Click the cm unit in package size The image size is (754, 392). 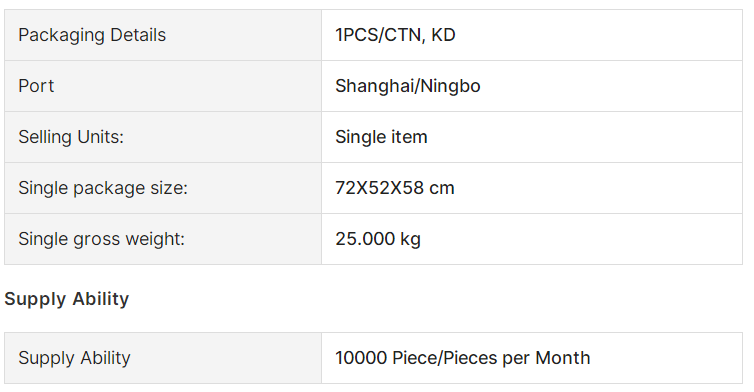(442, 189)
